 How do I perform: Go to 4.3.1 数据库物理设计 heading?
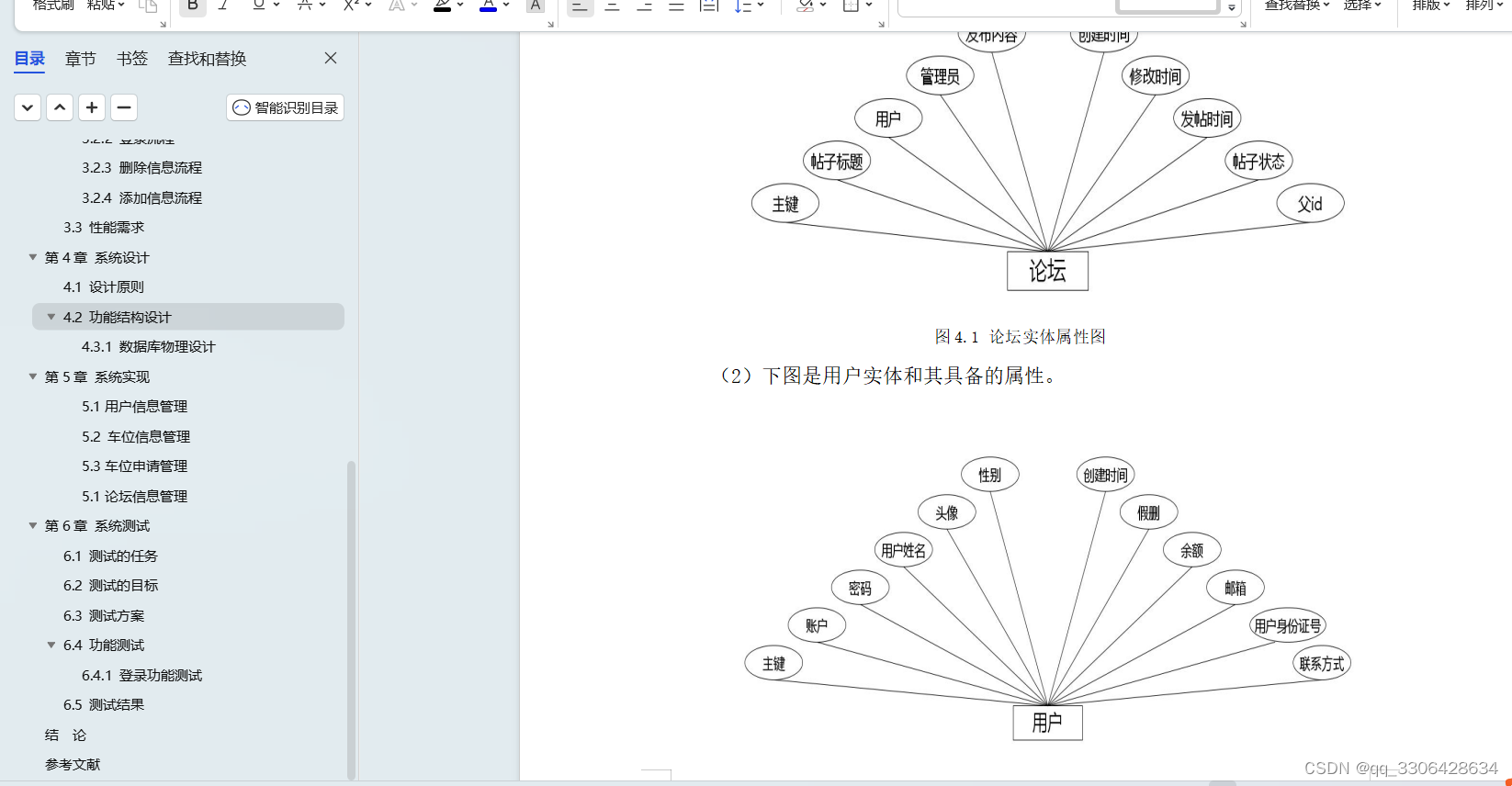[x=149, y=347]
